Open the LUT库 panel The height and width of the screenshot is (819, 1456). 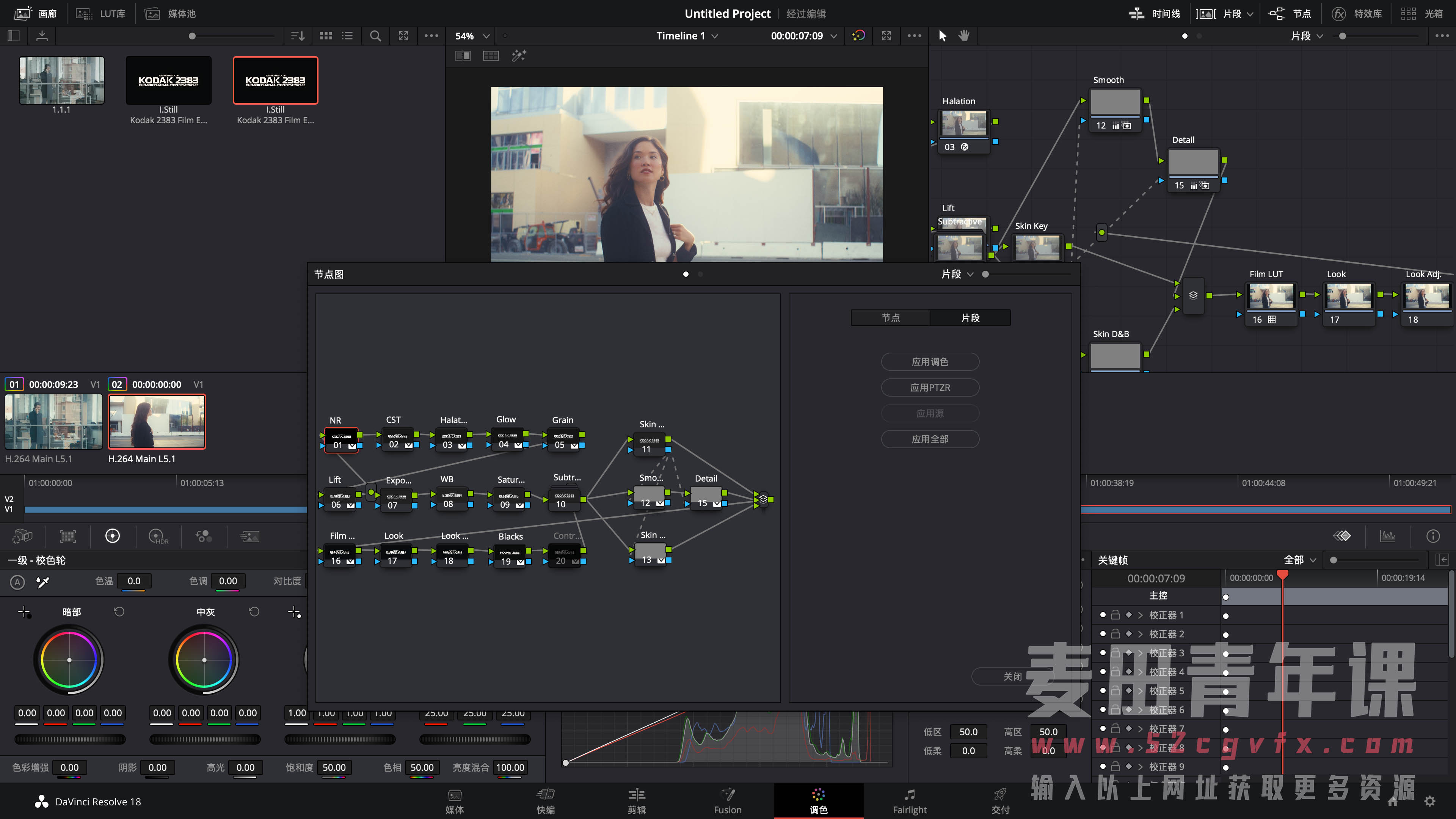(100, 14)
